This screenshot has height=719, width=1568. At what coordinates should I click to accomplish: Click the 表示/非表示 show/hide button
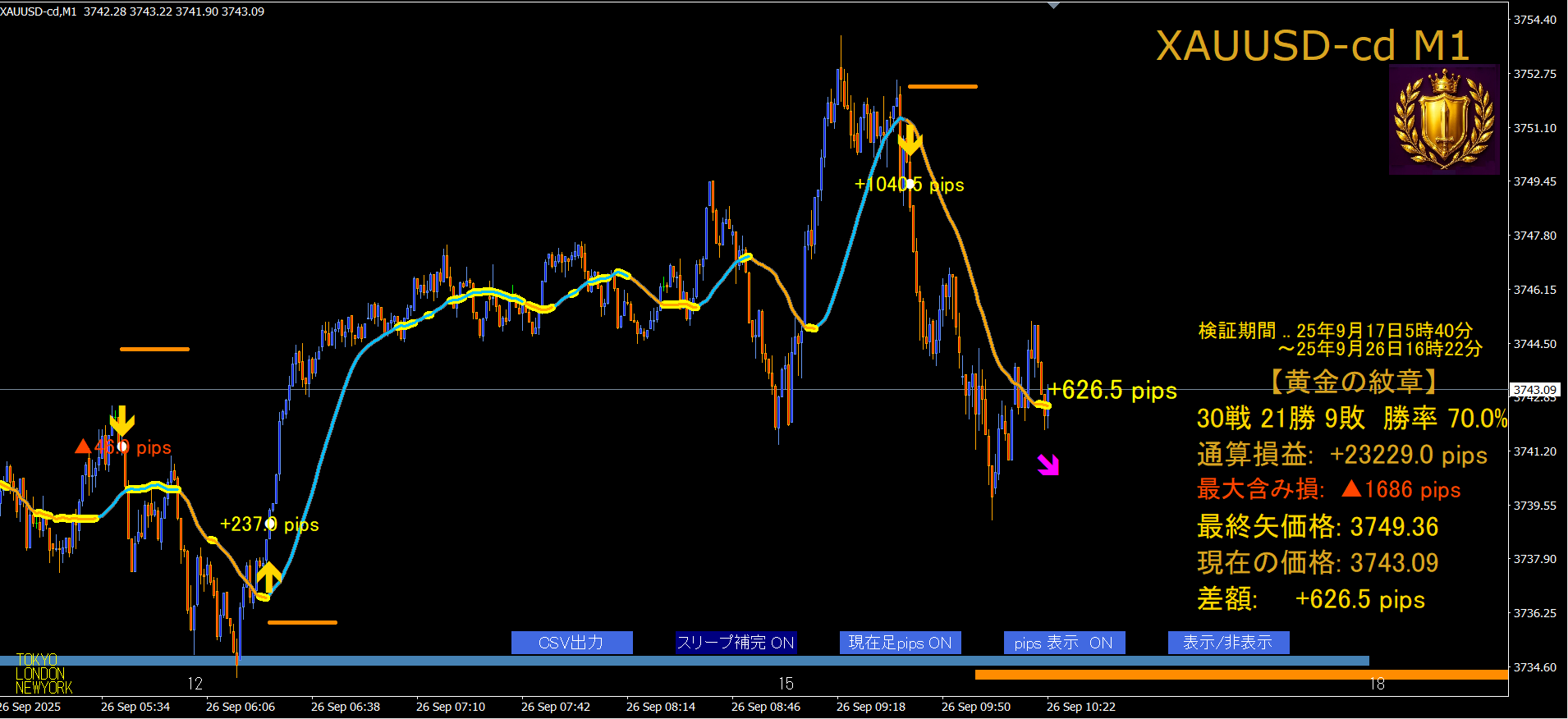tap(1228, 643)
